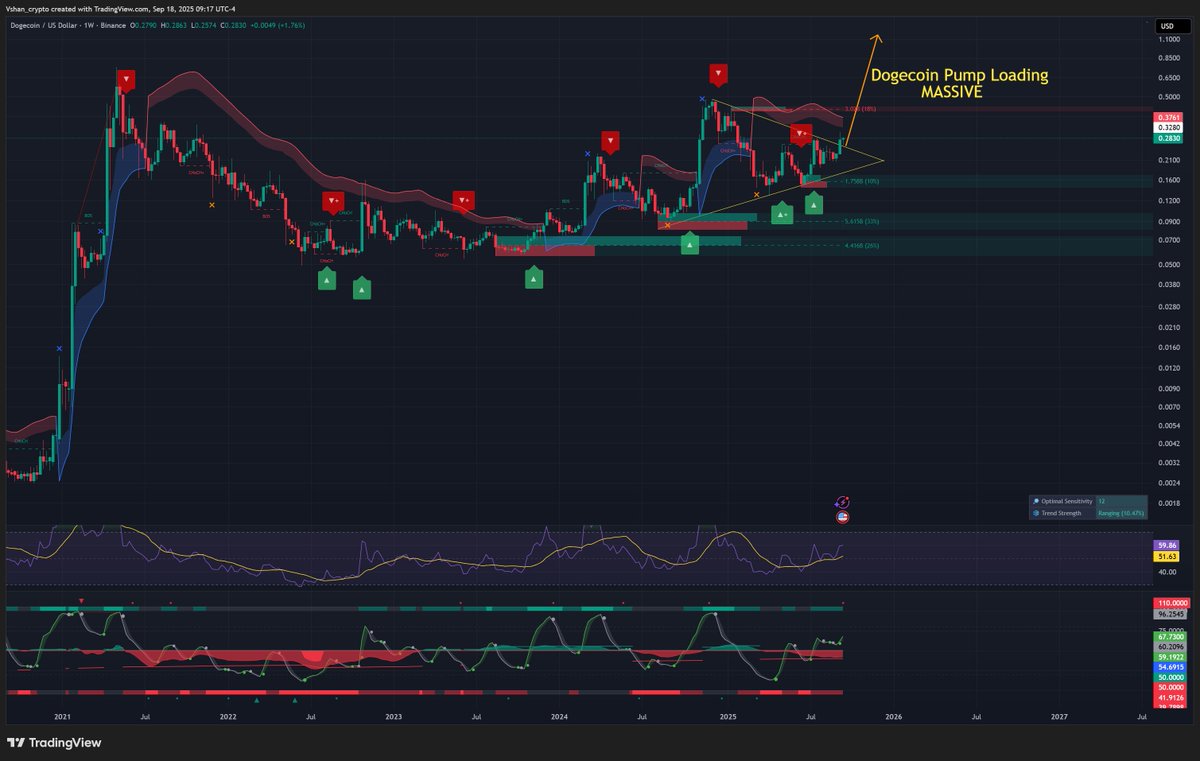
Task: Click the green 67.7300 oscillator tag
Action: point(1170,636)
